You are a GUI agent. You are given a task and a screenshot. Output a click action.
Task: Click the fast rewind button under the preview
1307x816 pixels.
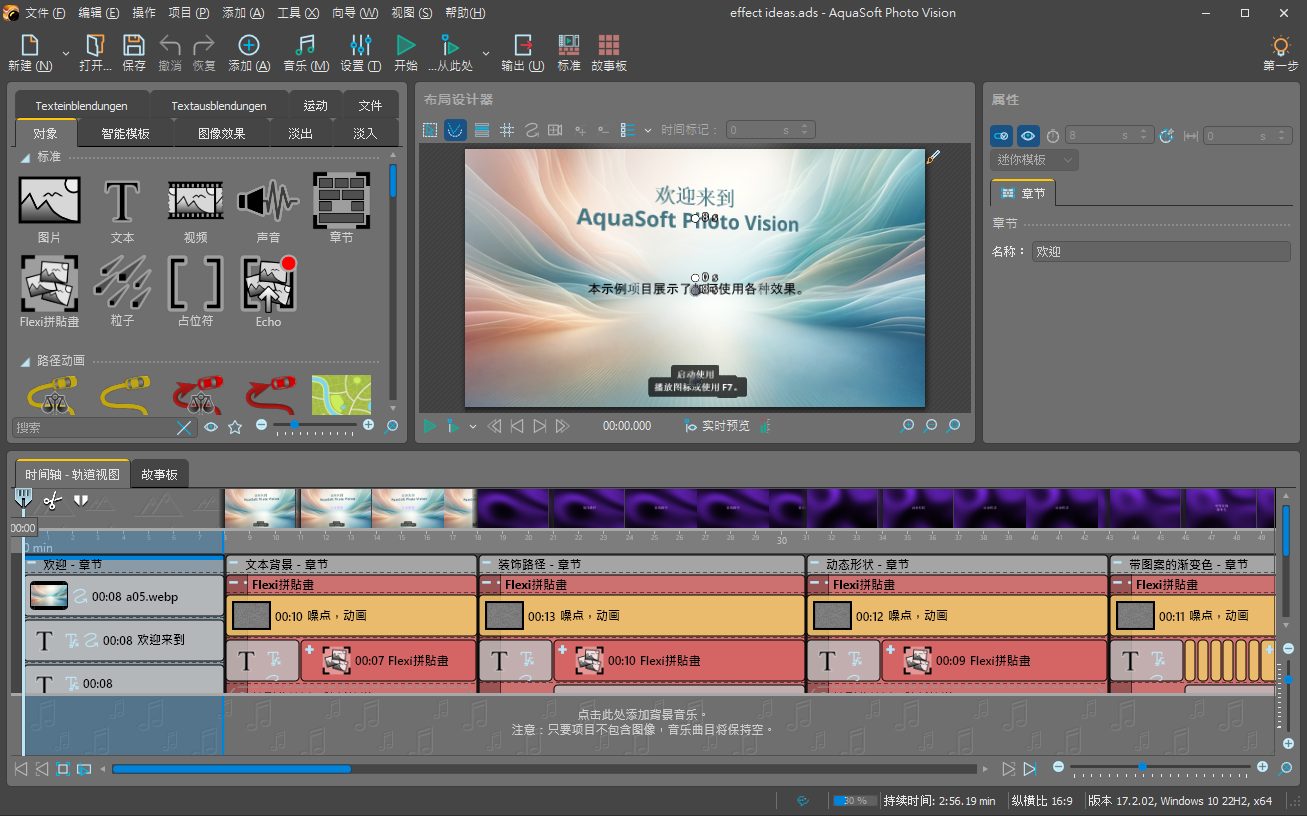(494, 426)
